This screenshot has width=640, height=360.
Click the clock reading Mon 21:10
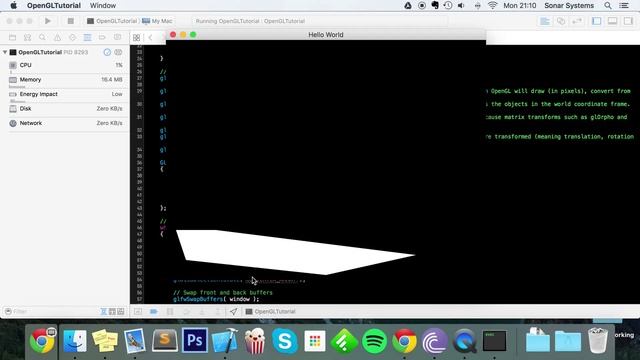520,6
